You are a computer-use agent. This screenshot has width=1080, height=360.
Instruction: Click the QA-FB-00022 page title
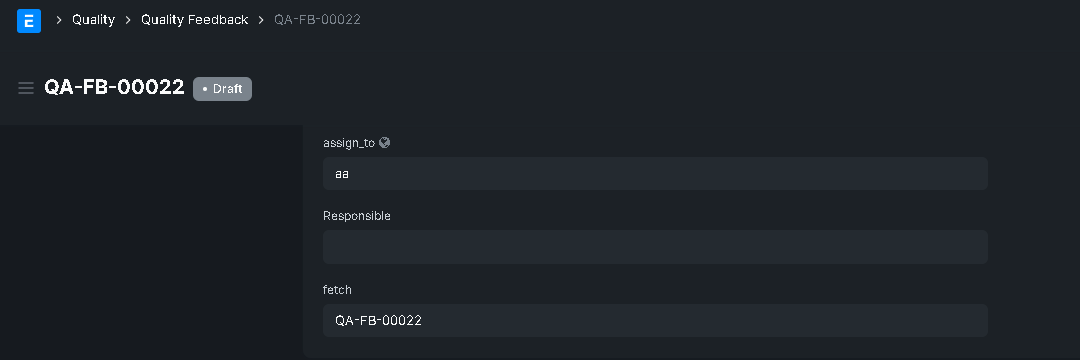click(x=114, y=87)
